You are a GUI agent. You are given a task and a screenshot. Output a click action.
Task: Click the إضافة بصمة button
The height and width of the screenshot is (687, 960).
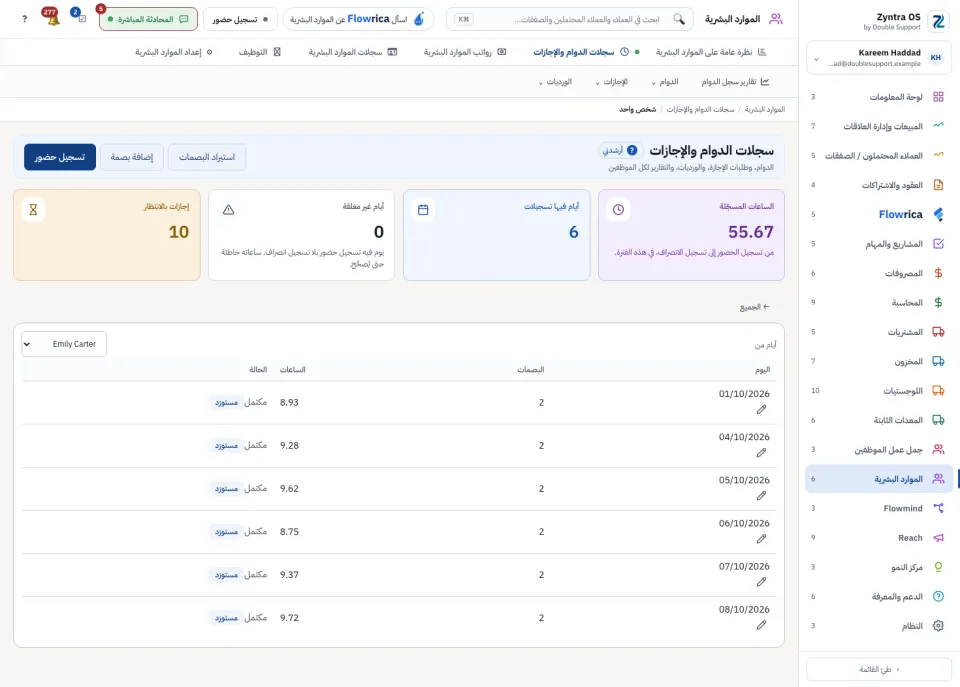[x=132, y=157]
